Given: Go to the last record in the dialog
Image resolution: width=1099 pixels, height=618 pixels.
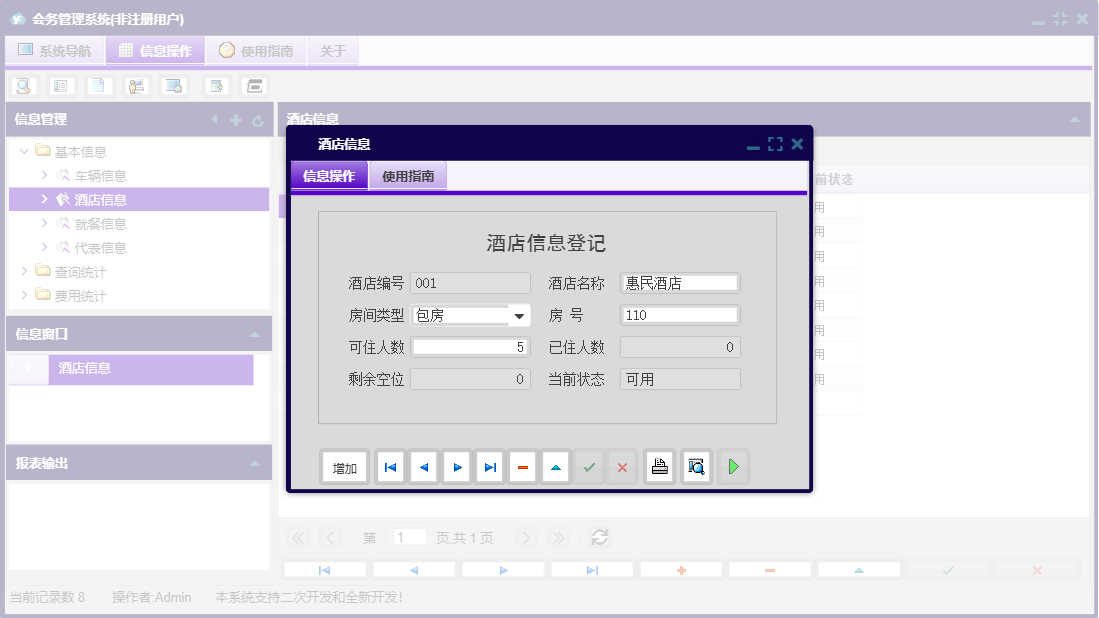Looking at the screenshot, I should [x=489, y=466].
